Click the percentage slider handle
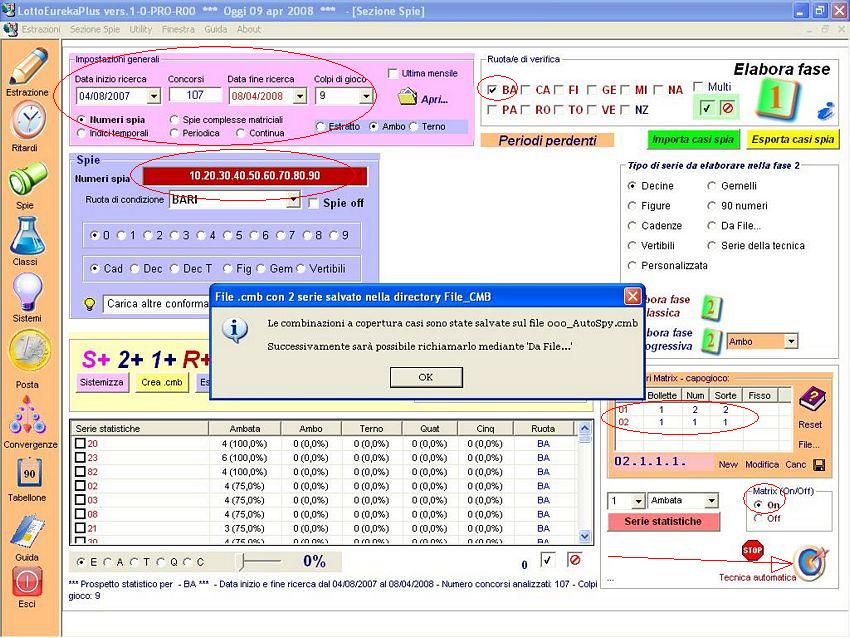Viewport: 850px width, 638px height. (x=242, y=562)
